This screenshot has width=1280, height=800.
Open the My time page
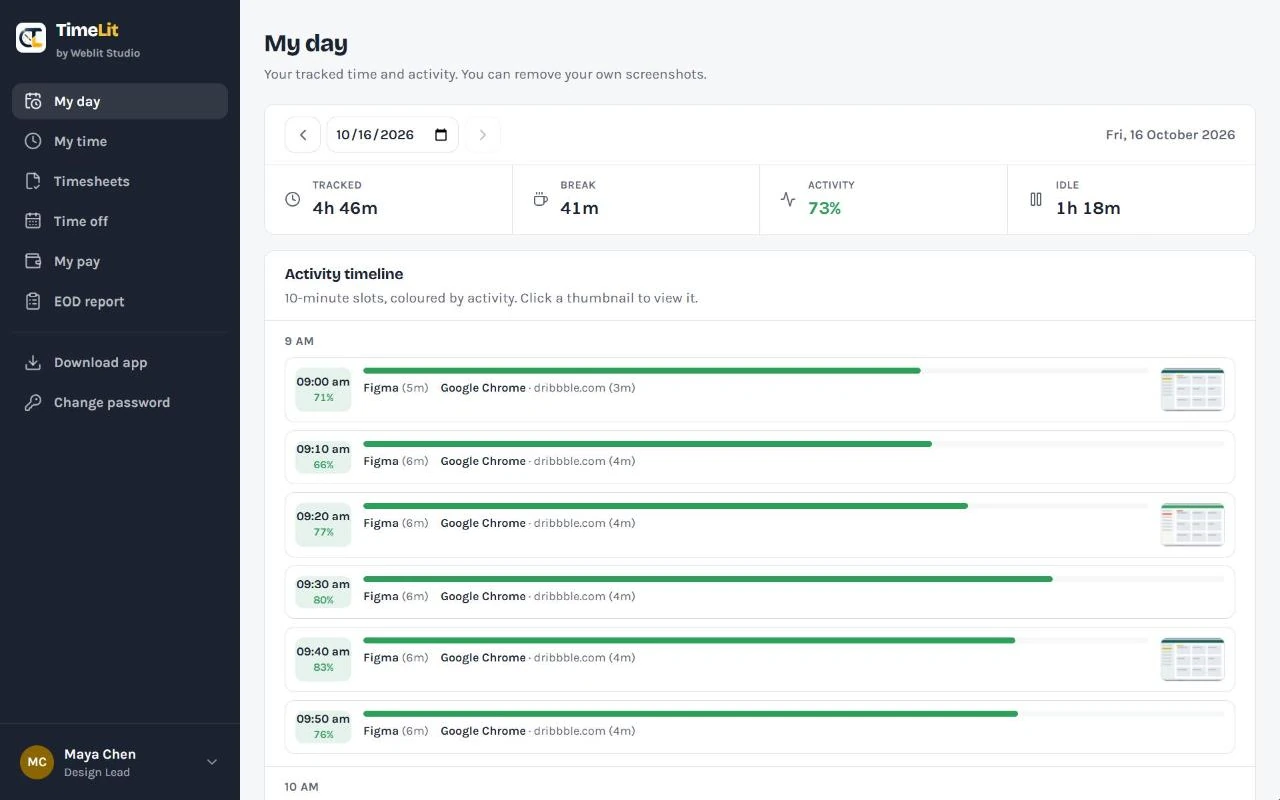click(120, 141)
